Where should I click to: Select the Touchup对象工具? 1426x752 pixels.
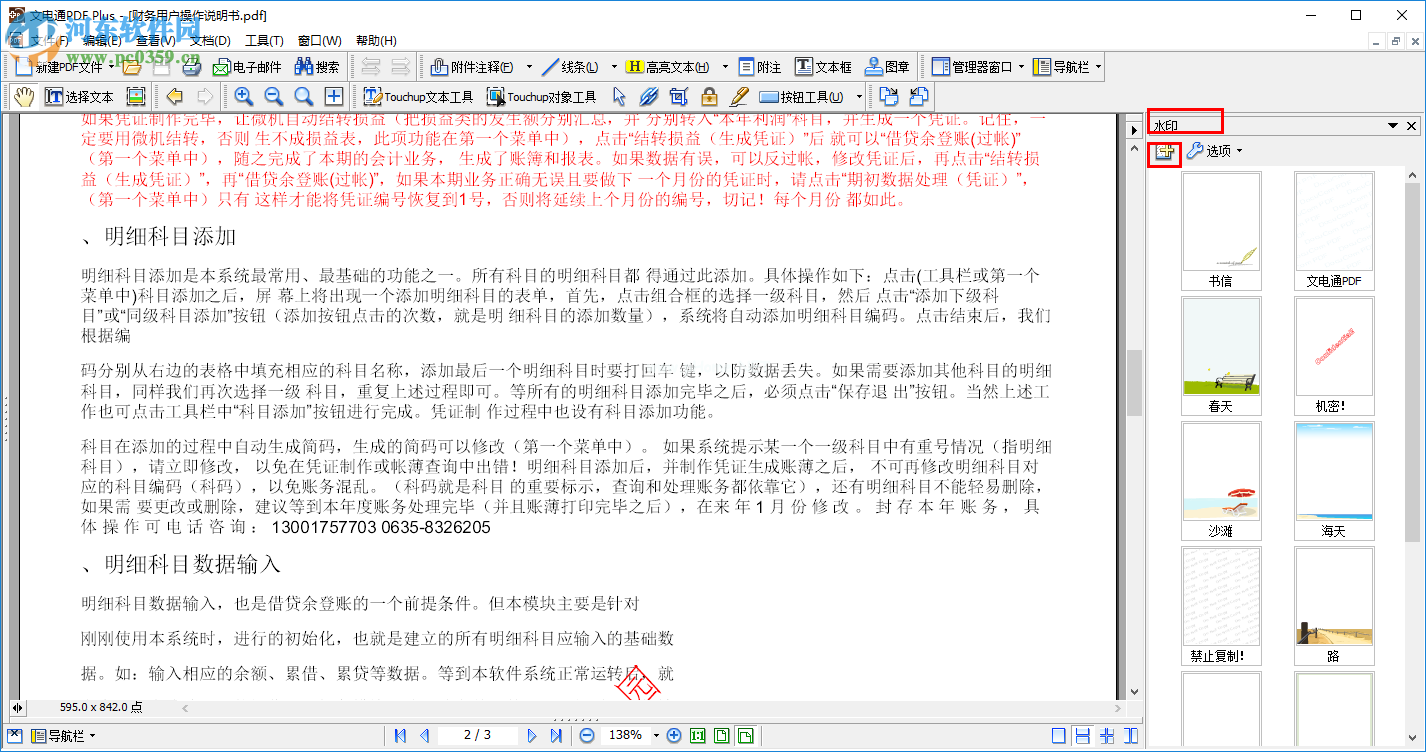tap(542, 97)
